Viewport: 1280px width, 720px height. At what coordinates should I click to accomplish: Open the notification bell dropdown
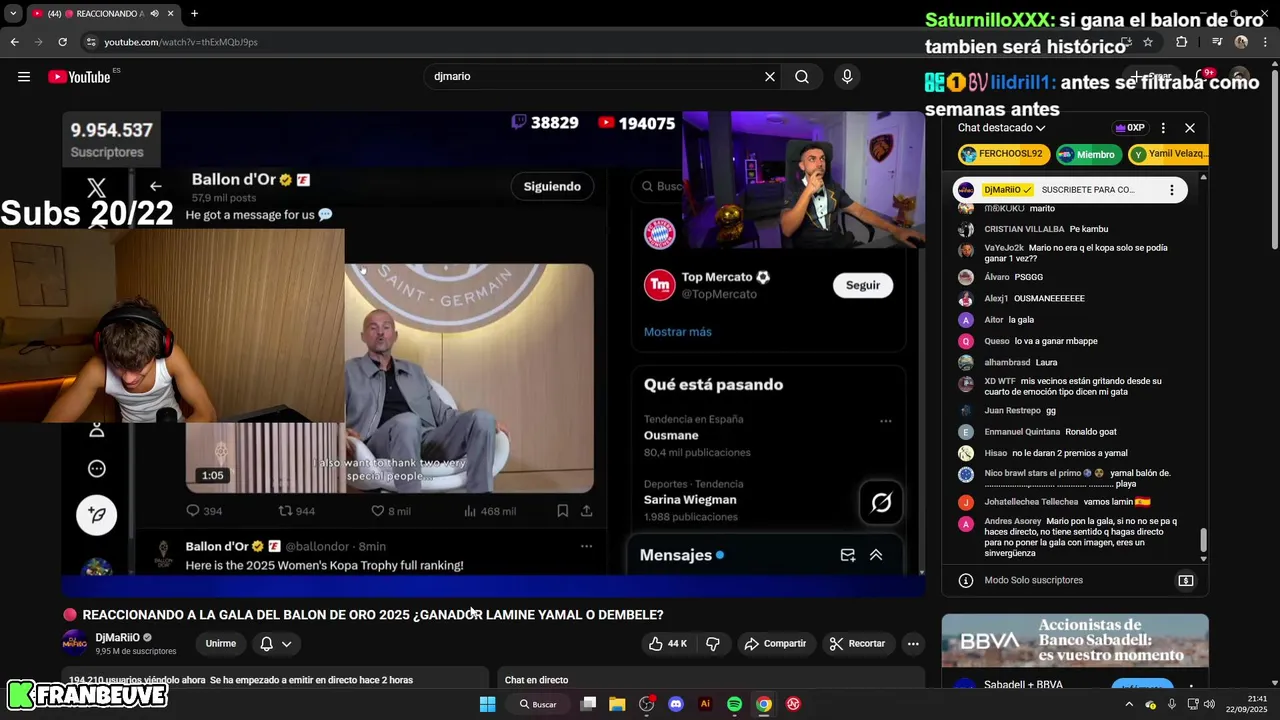point(276,644)
